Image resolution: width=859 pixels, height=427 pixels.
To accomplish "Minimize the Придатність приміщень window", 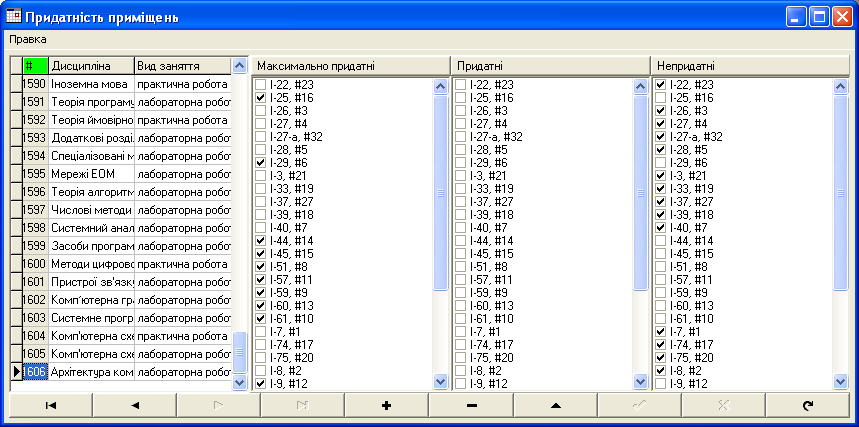I will tap(796, 17).
